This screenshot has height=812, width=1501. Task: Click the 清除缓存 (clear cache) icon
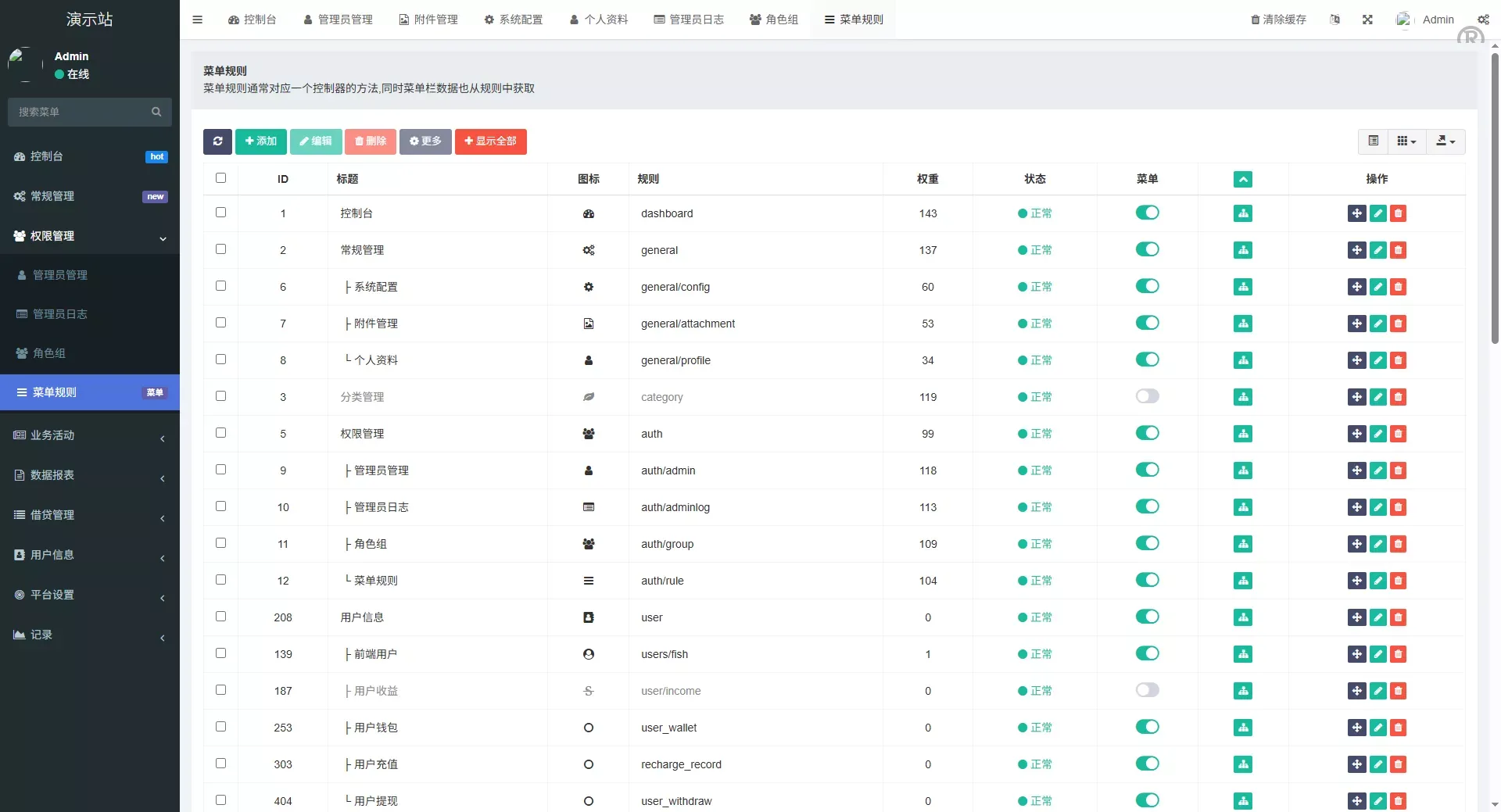1255,20
